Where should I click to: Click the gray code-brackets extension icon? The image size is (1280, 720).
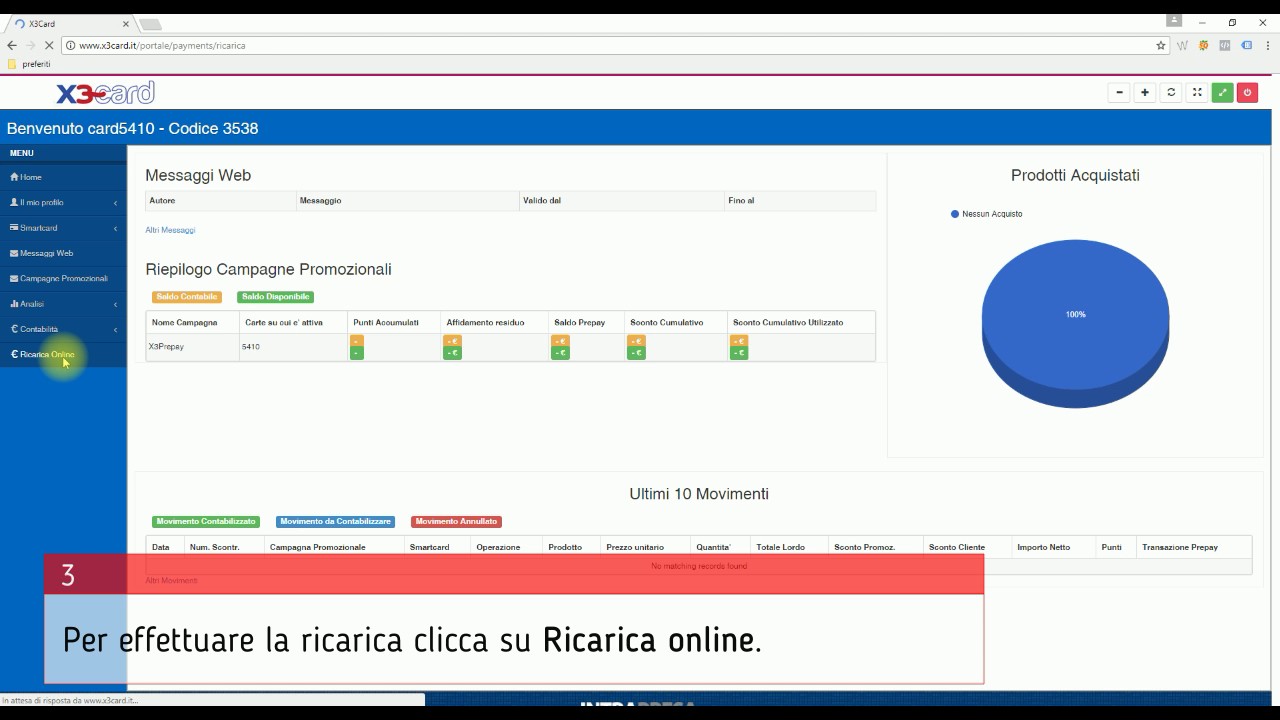(1225, 45)
